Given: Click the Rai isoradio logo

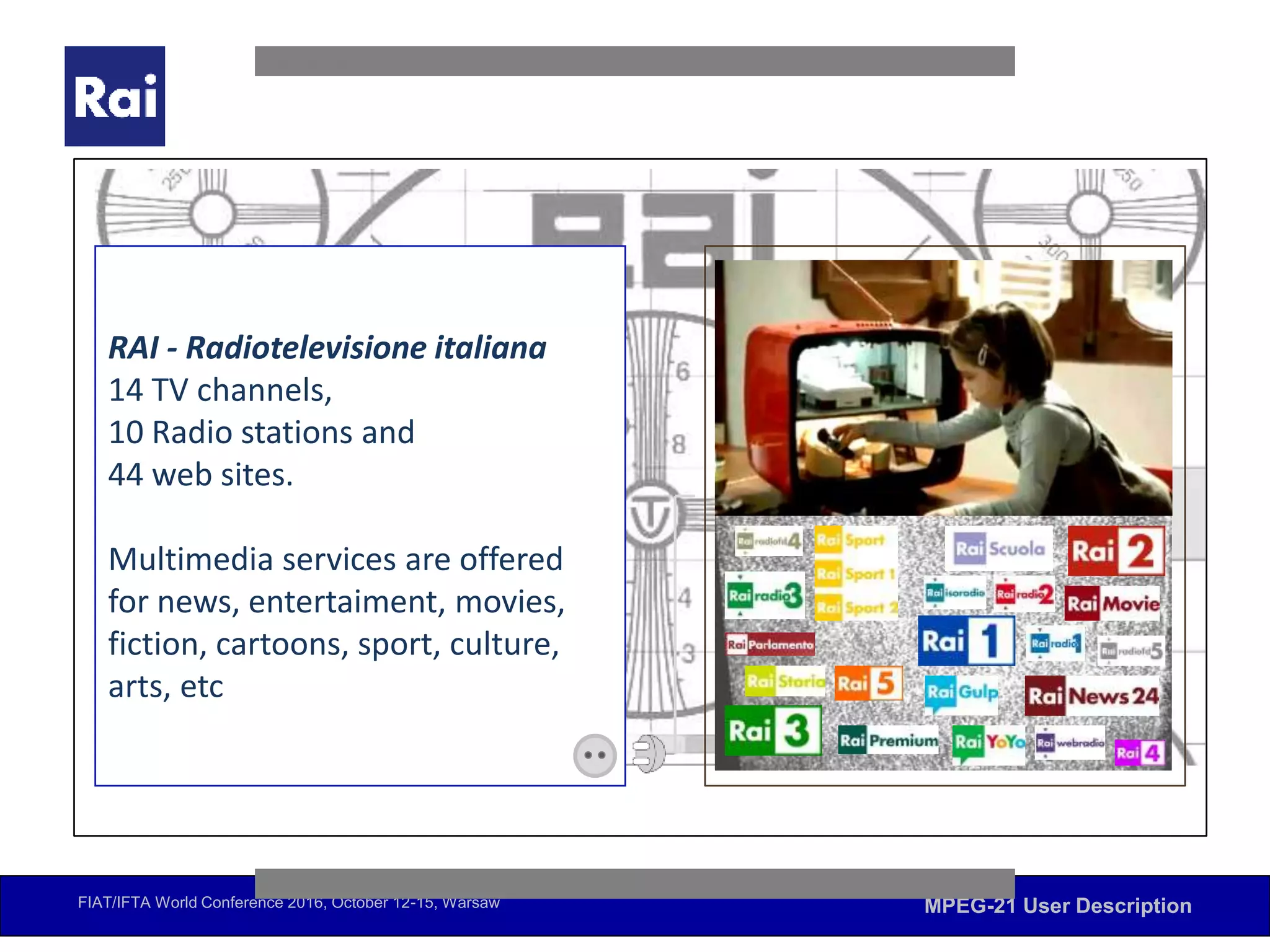Looking at the screenshot, I should tap(955, 593).
